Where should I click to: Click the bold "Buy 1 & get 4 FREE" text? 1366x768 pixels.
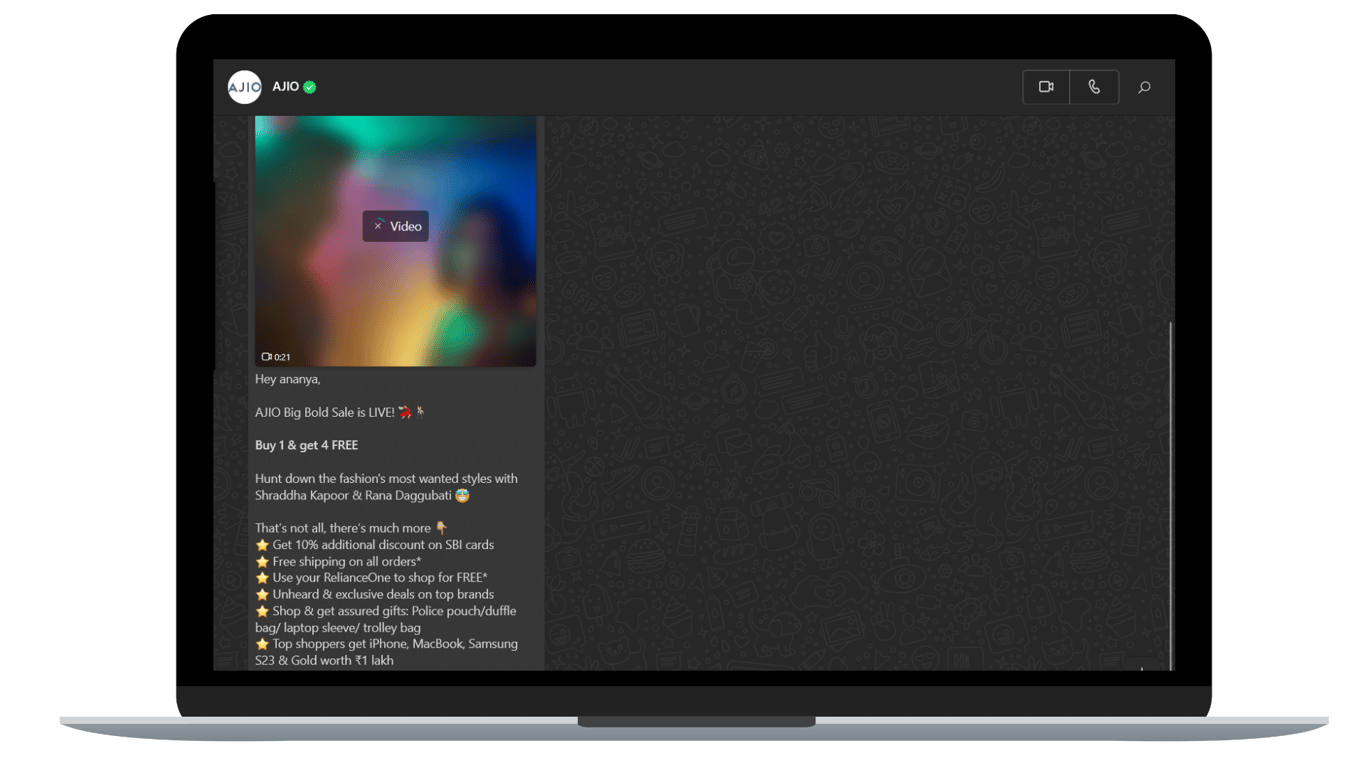tap(306, 445)
